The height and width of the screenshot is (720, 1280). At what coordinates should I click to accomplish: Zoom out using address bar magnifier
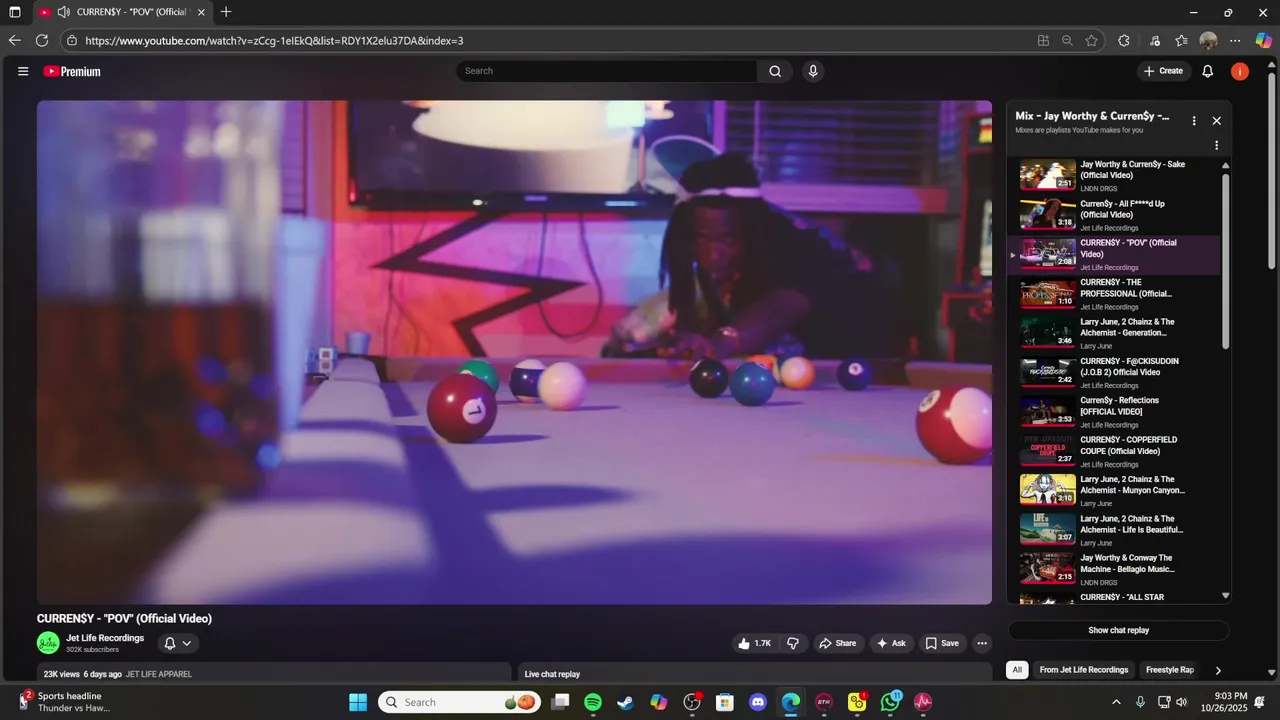[x=1067, y=41]
